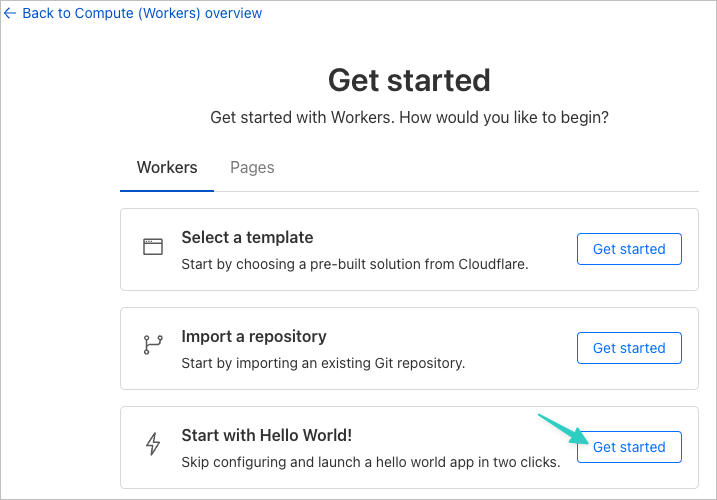Click the Git branch repository icon
This screenshot has width=717, height=500.
153,344
